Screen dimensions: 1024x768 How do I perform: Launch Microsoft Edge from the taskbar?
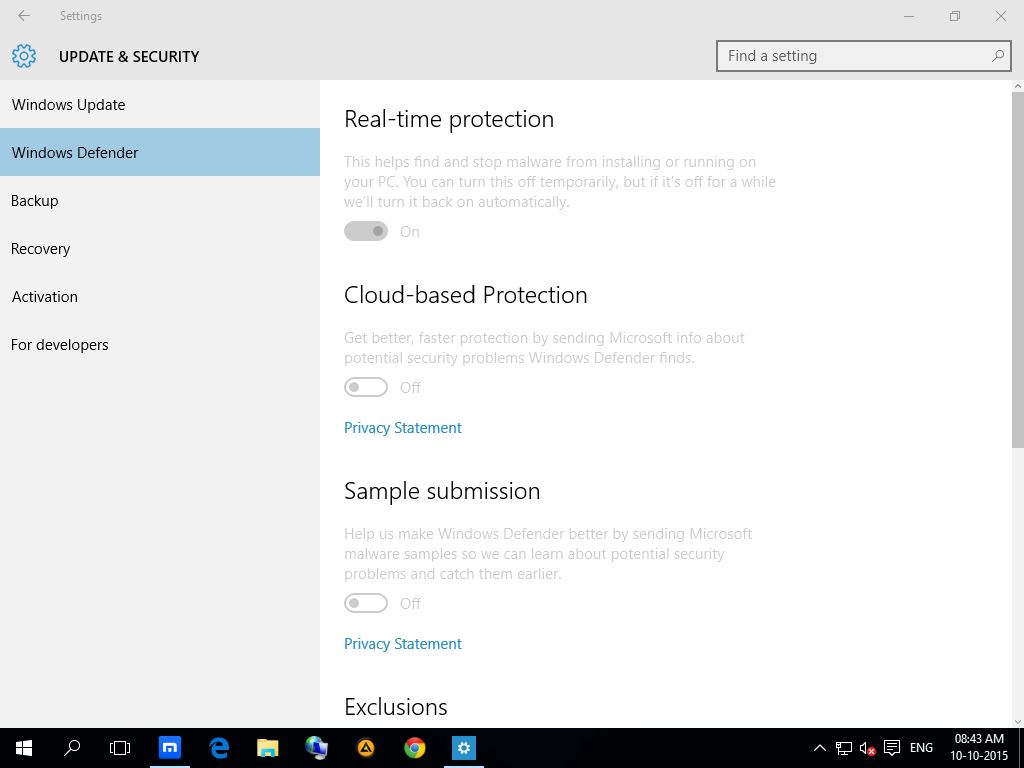click(219, 748)
